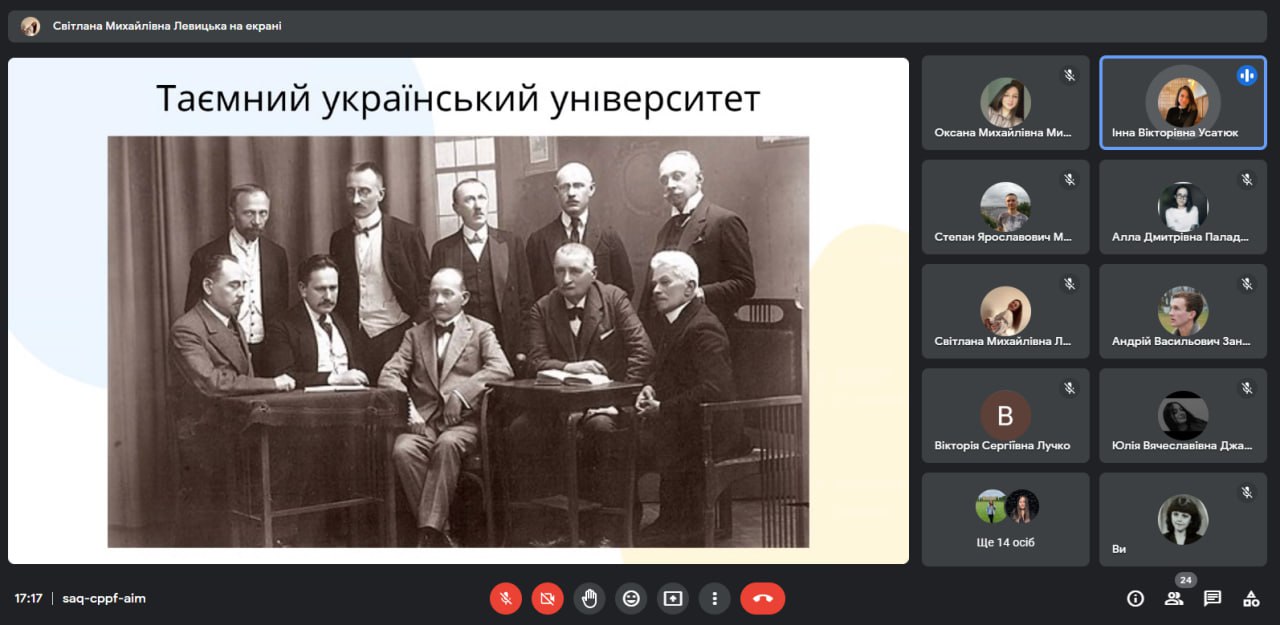The width and height of the screenshot is (1280, 625).
Task: Select the Алла Дмитрівна participant tile
Action: (1183, 207)
